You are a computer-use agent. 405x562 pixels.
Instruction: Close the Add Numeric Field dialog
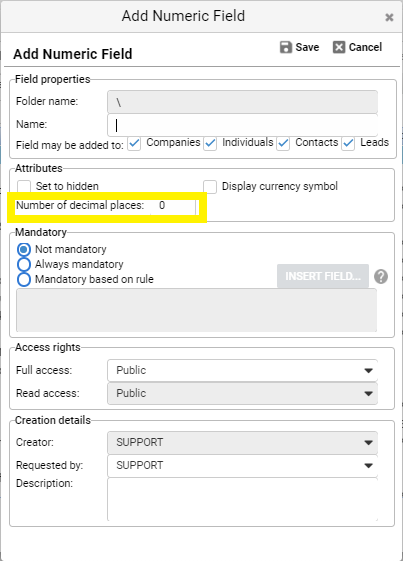pos(389,17)
